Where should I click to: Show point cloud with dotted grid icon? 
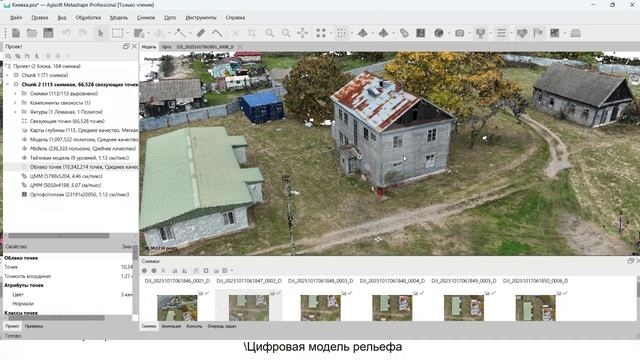[341, 33]
